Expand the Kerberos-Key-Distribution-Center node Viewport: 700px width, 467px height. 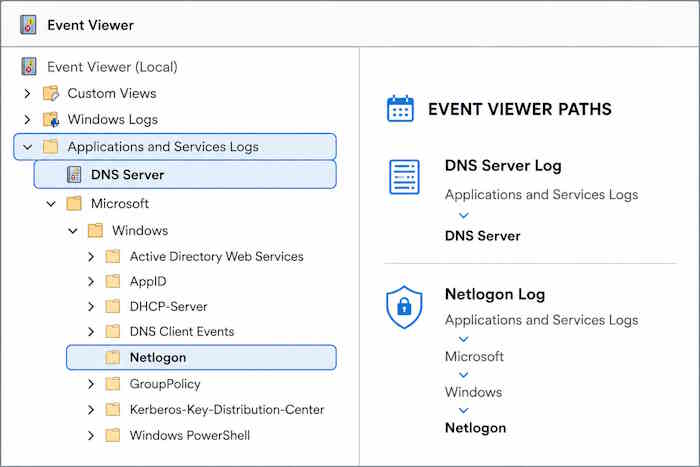tap(91, 409)
